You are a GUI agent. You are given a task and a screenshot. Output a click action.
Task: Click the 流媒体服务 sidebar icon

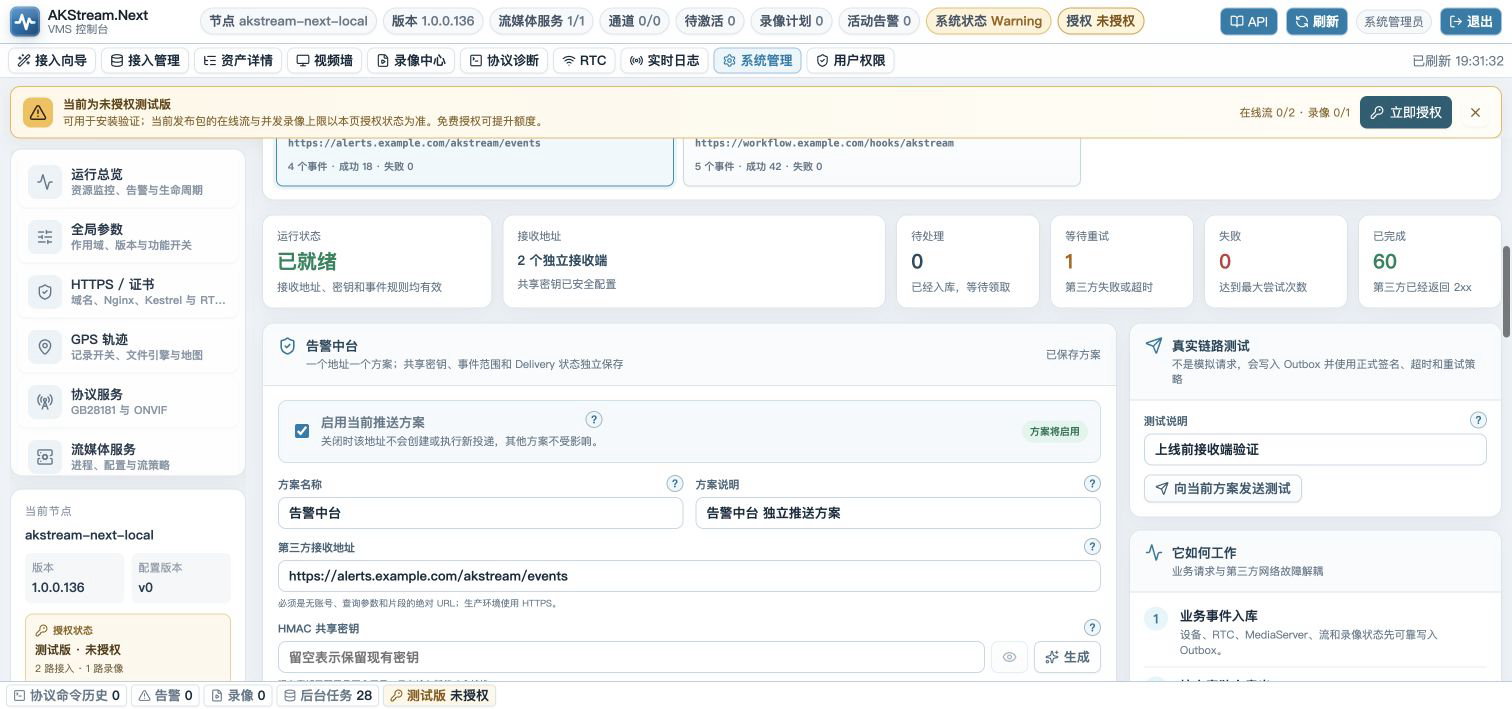45,457
